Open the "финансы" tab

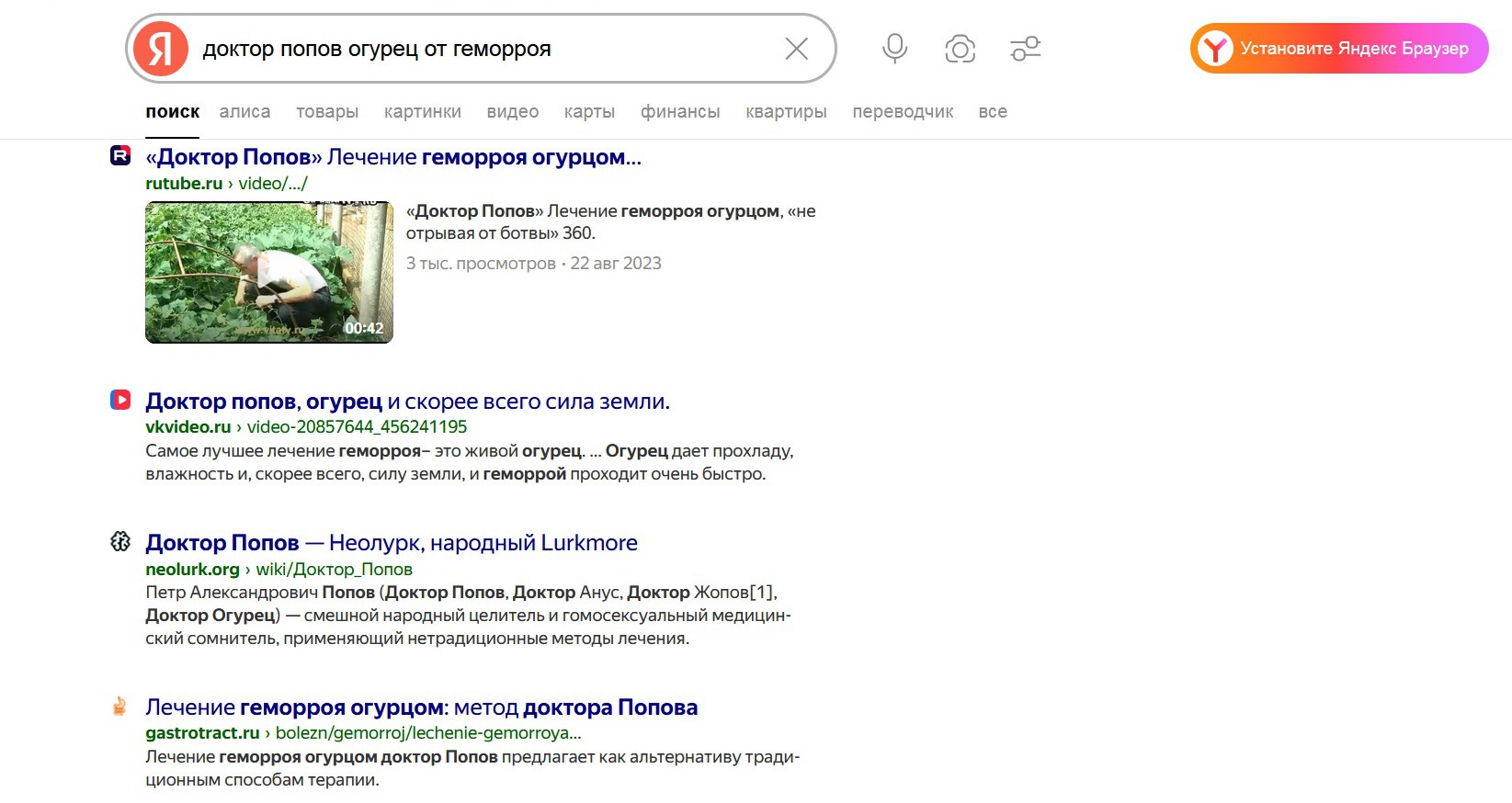pos(680,112)
